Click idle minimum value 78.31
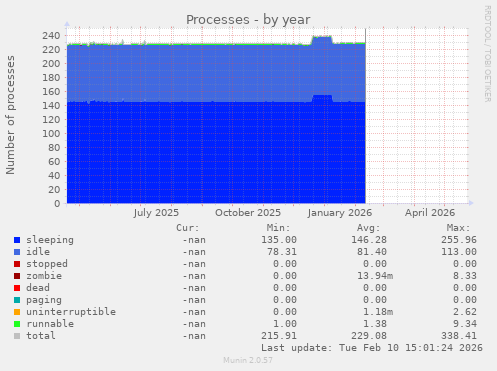Screen dimensions: 497x371 (282, 252)
